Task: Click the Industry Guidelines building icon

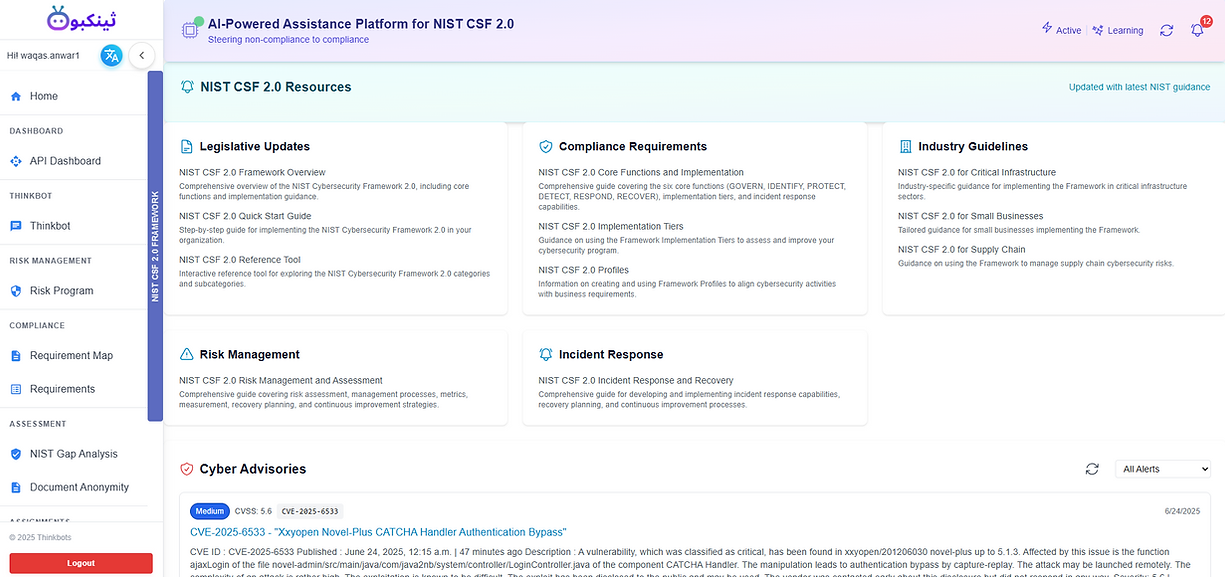Action: coord(905,146)
